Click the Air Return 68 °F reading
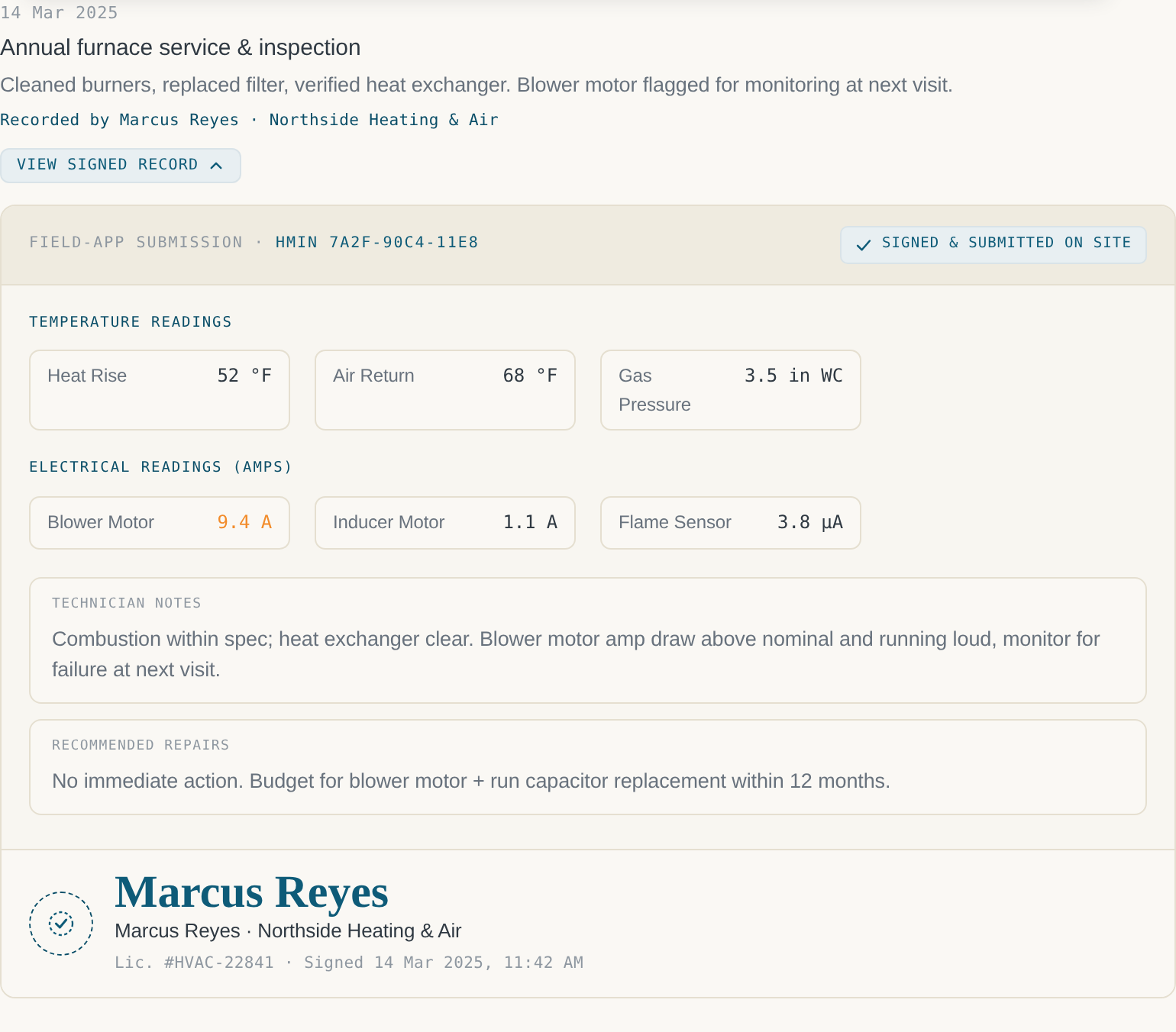This screenshot has width=1176, height=1032. pyautogui.click(x=445, y=390)
